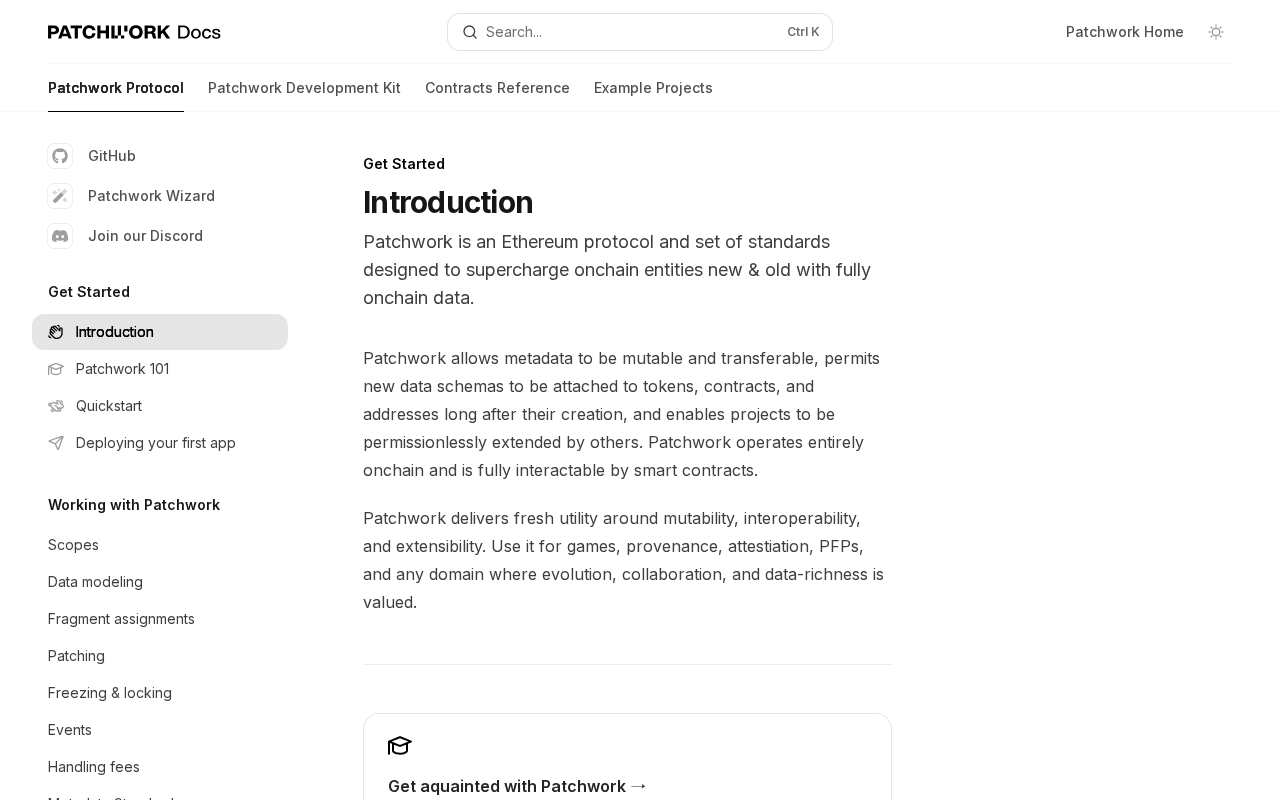Click the Introduction hand icon
The width and height of the screenshot is (1280, 800).
[56, 332]
